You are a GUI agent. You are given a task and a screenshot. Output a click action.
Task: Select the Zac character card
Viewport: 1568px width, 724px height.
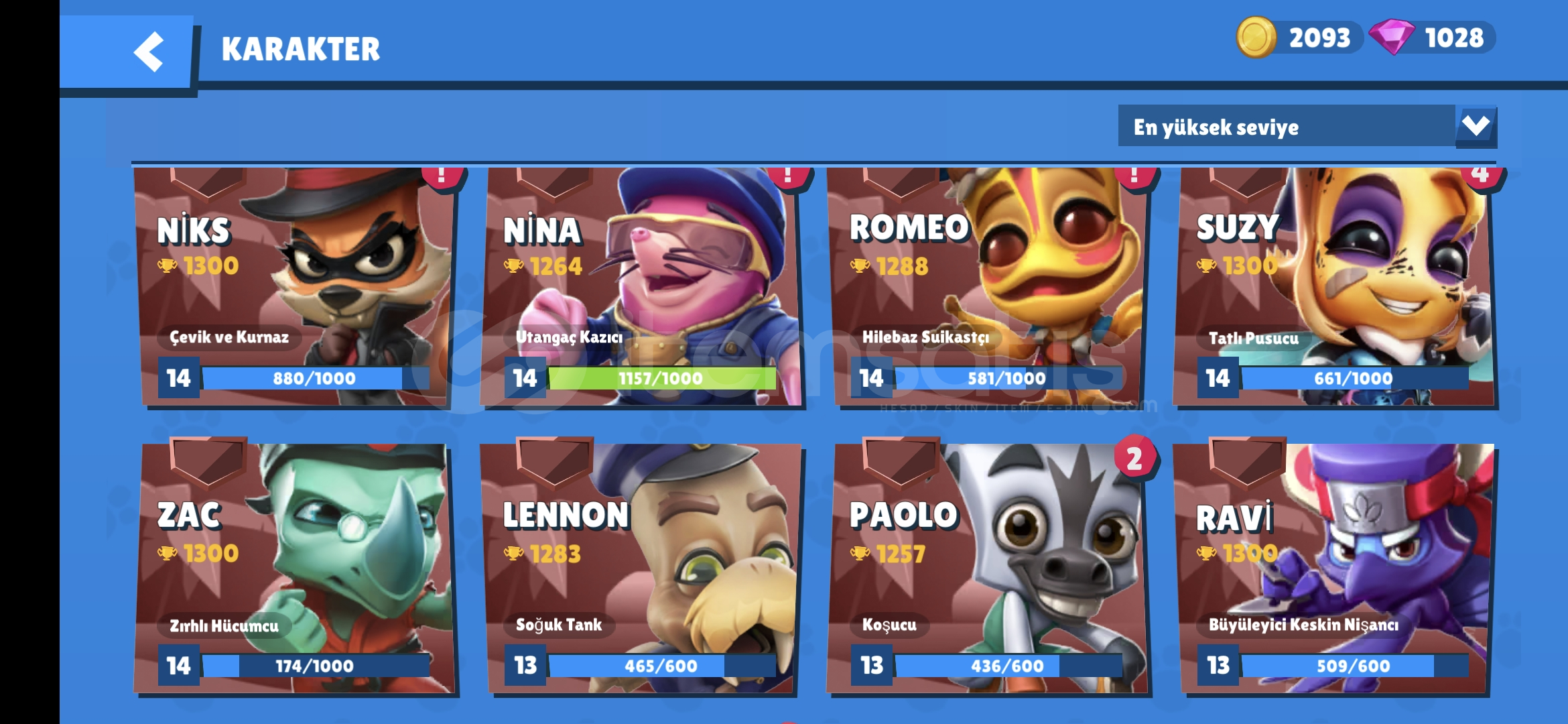[294, 567]
